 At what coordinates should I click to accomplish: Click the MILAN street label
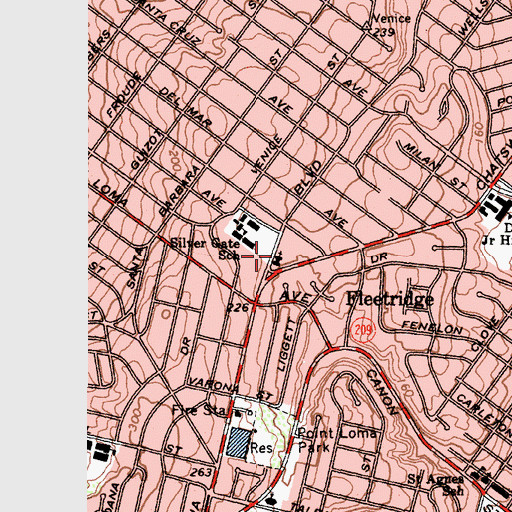pyautogui.click(x=421, y=156)
